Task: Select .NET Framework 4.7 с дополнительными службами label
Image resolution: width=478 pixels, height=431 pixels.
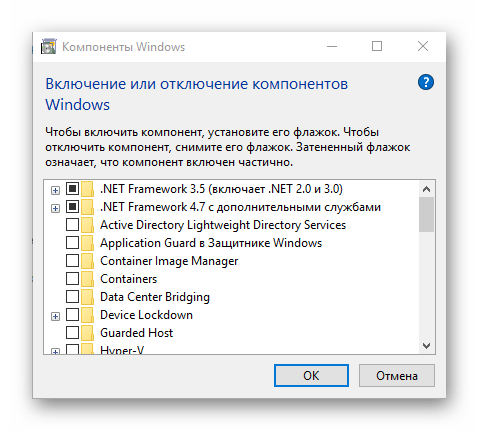Action: point(240,207)
